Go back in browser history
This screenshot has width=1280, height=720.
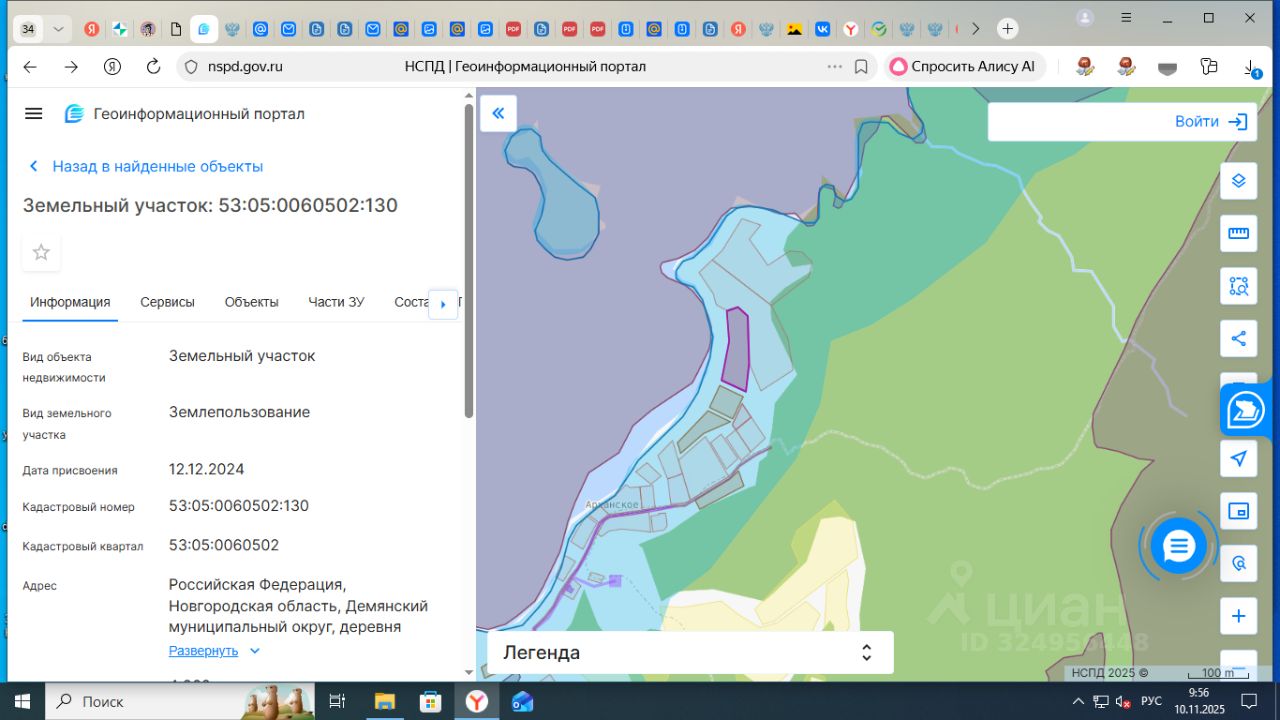[x=30, y=67]
